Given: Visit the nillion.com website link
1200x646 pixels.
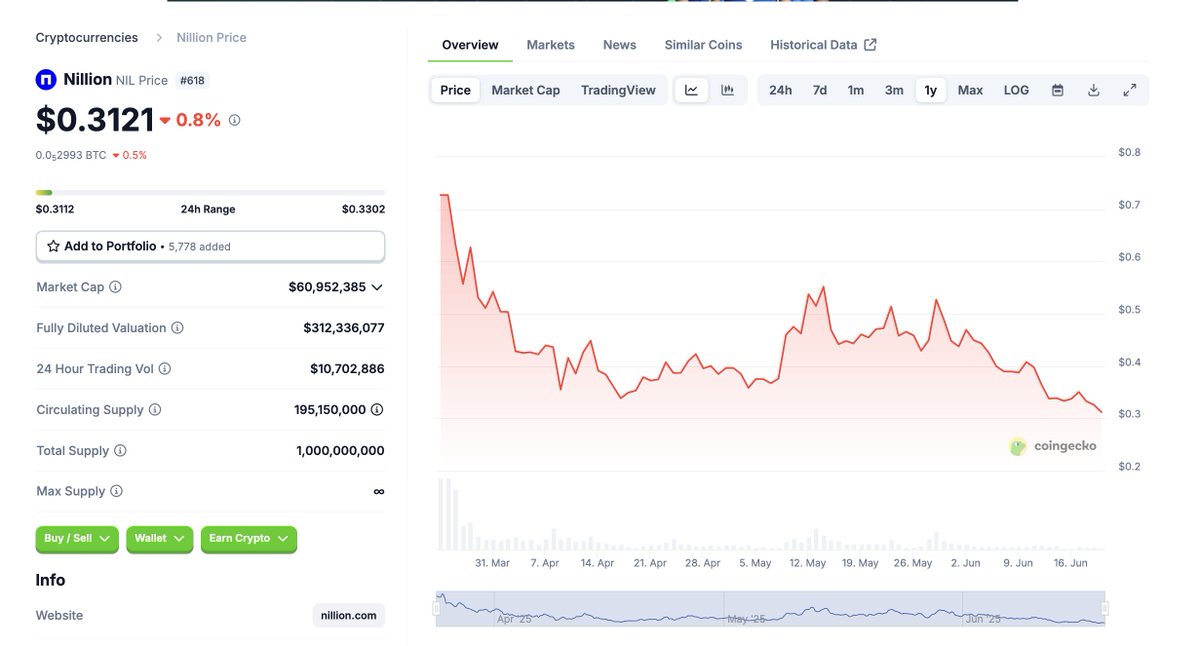Looking at the screenshot, I should pyautogui.click(x=348, y=615).
